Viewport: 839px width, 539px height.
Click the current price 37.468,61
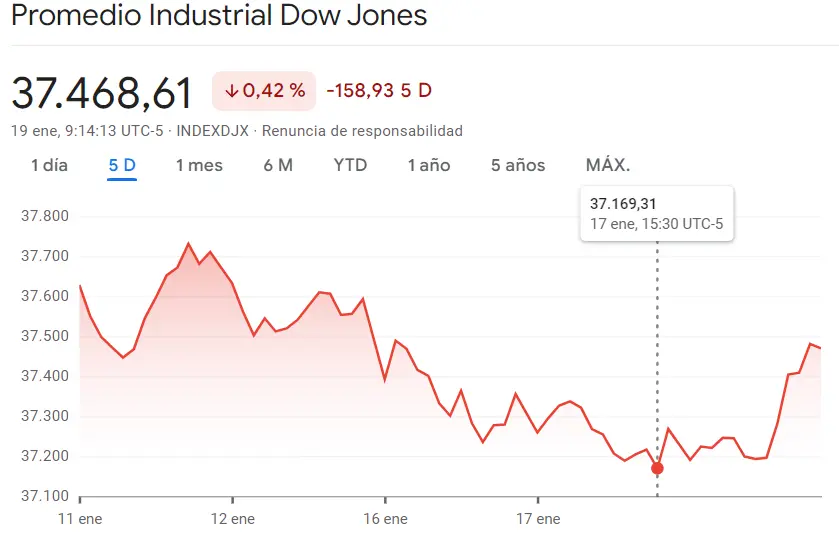pos(102,93)
